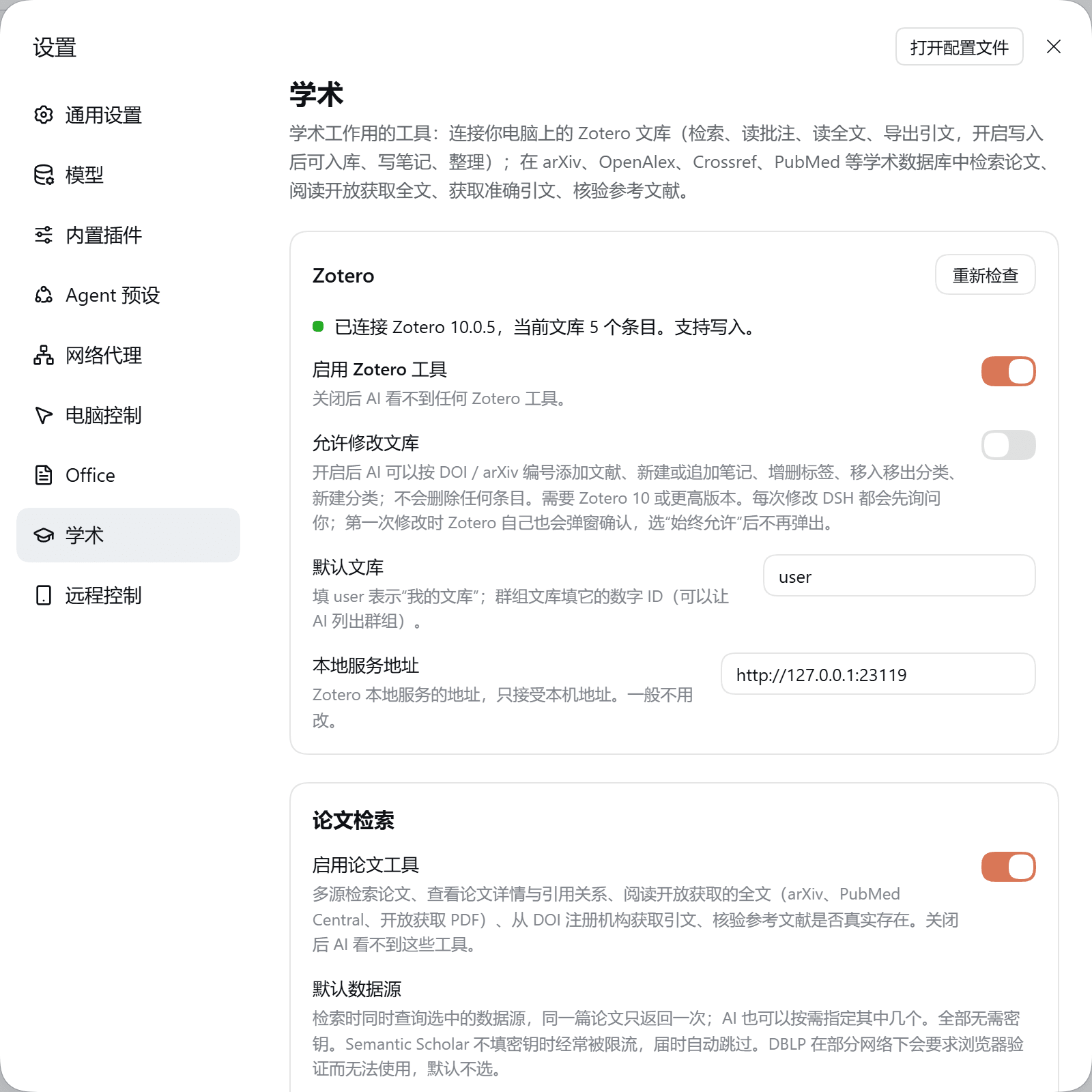The width and height of the screenshot is (1092, 1092).
Task: Click the graduation cap icon beside 学术
Action: click(44, 535)
